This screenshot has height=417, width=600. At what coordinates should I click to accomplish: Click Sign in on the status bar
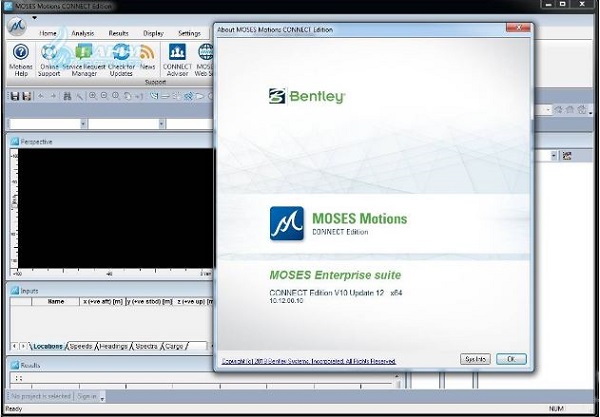86,396
